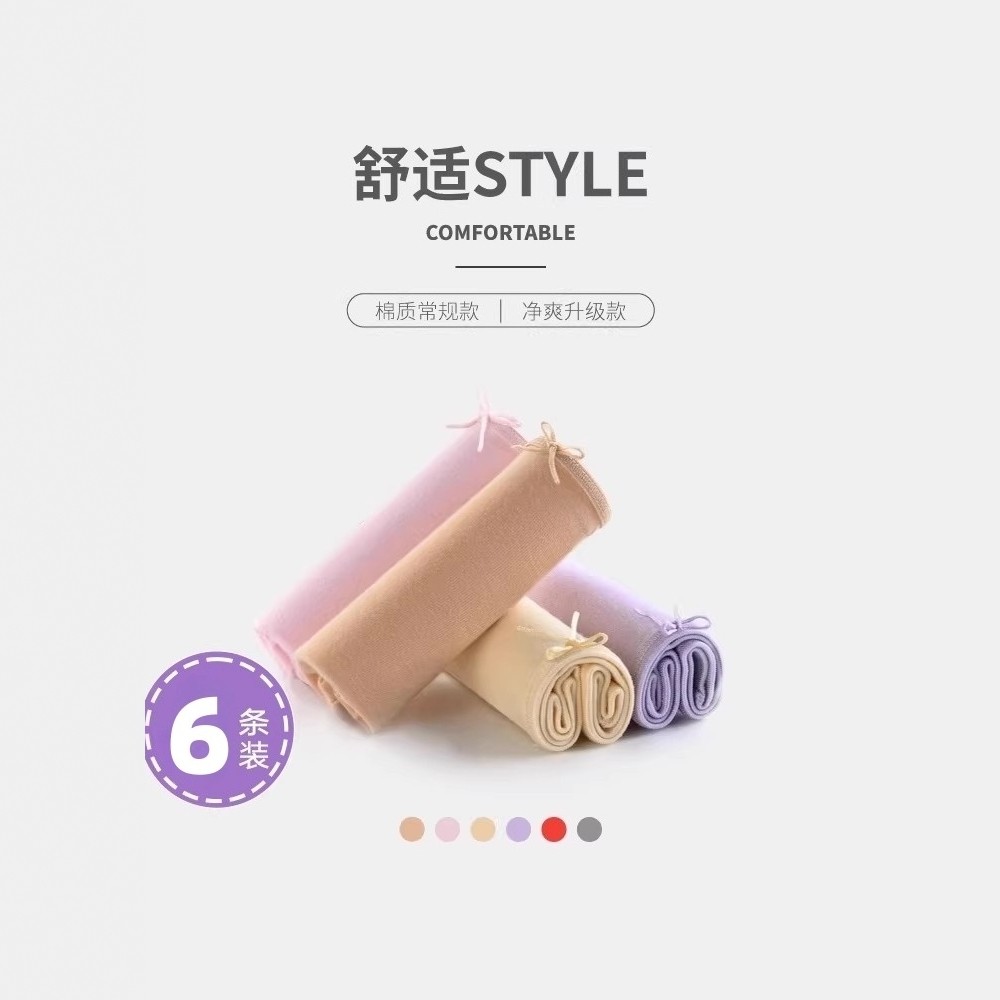
Task: Select the lavender purple color dot
Action: (518, 829)
